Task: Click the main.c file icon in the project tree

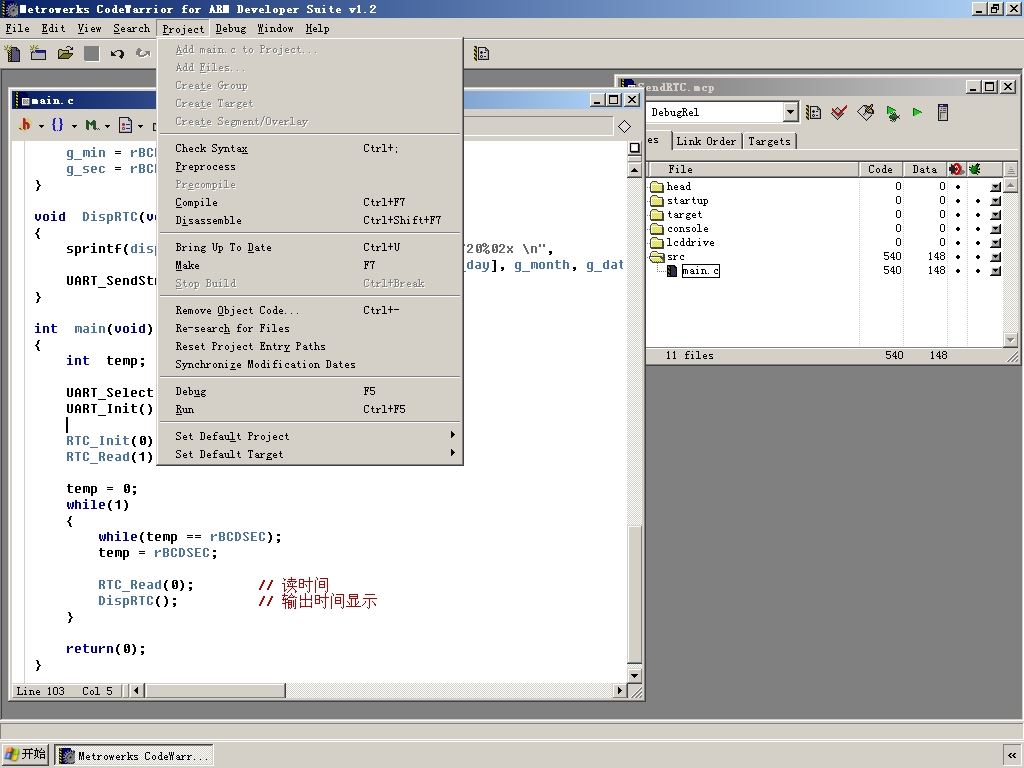Action: coord(671,271)
